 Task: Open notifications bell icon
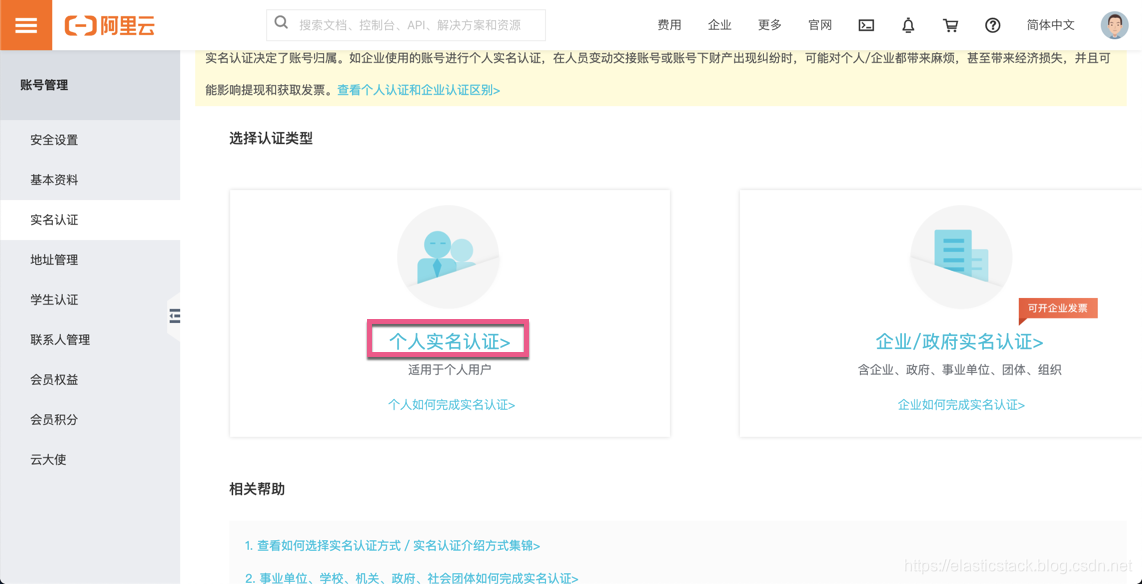(x=908, y=25)
